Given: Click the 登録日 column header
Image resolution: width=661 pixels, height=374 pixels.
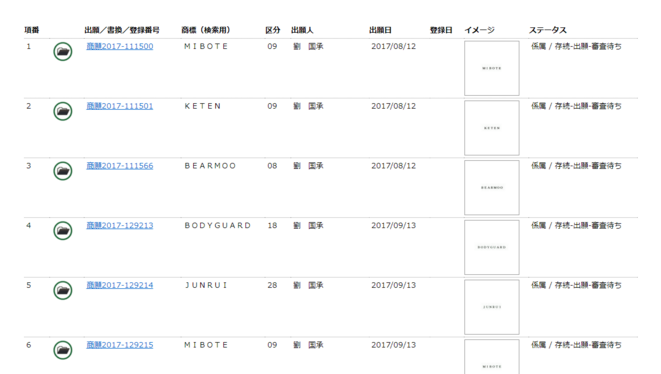Looking at the screenshot, I should click(x=441, y=30).
